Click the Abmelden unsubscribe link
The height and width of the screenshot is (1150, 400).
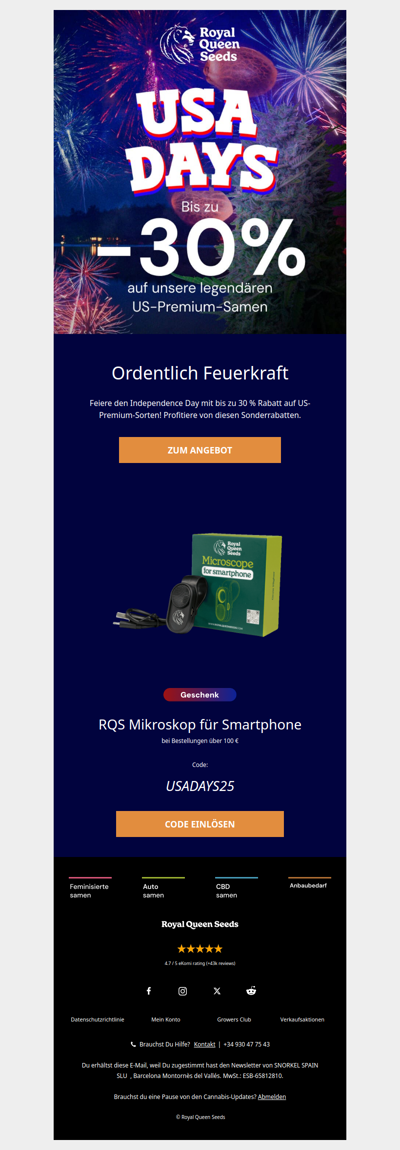tap(272, 1096)
